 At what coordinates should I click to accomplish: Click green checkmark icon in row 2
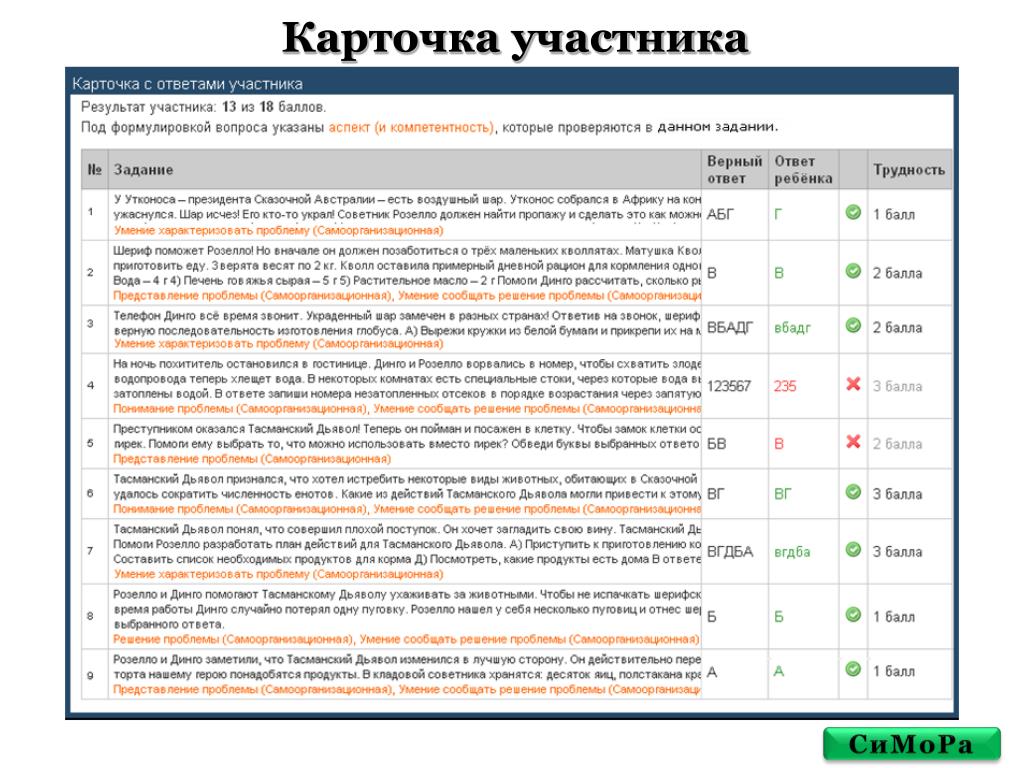click(853, 270)
